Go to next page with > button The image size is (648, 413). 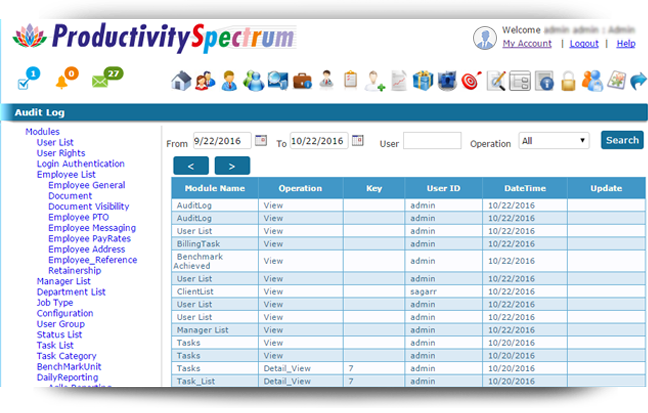232,166
